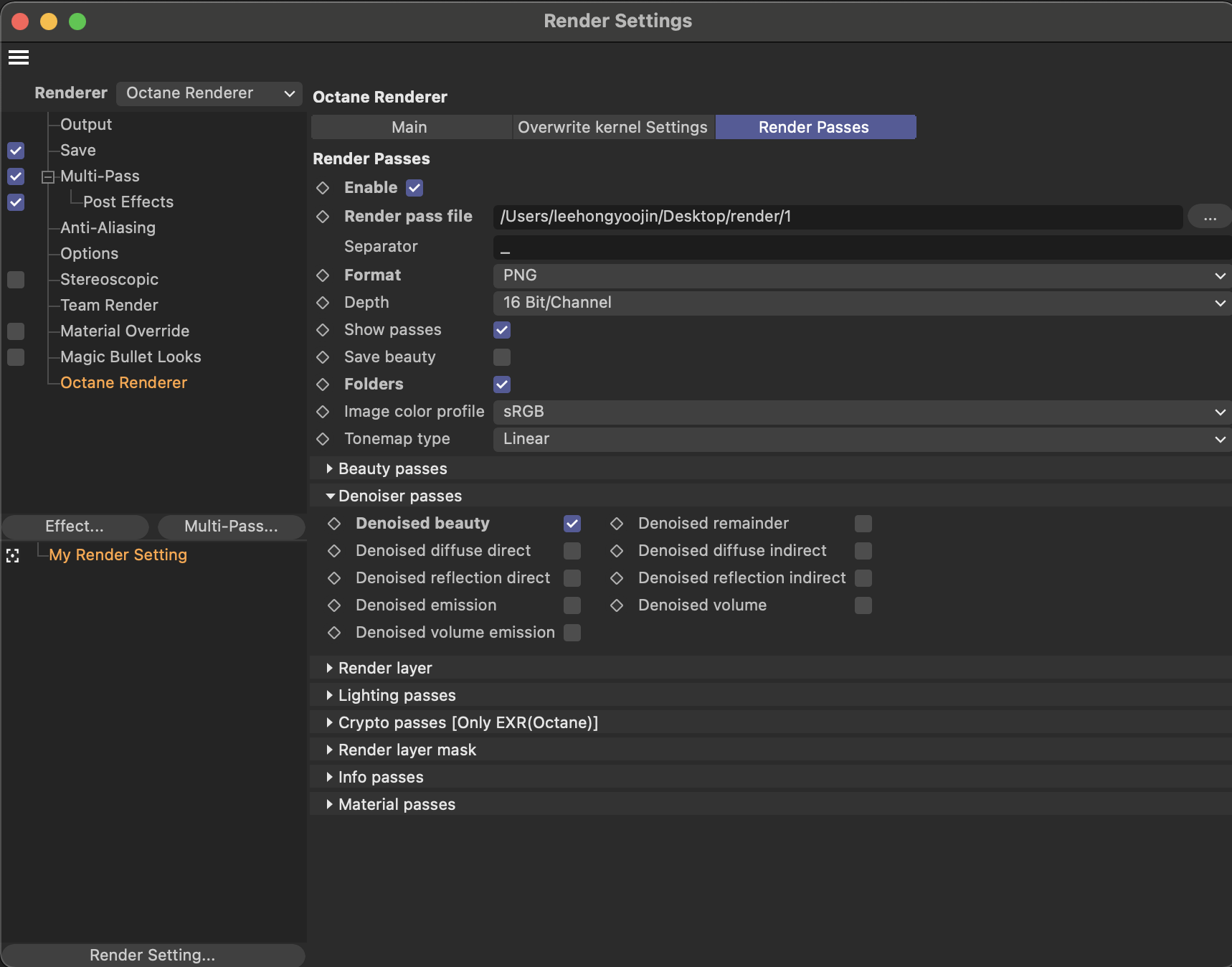Viewport: 1232px width, 967px height.
Task: Expand Crypto passes section
Action: 330,722
